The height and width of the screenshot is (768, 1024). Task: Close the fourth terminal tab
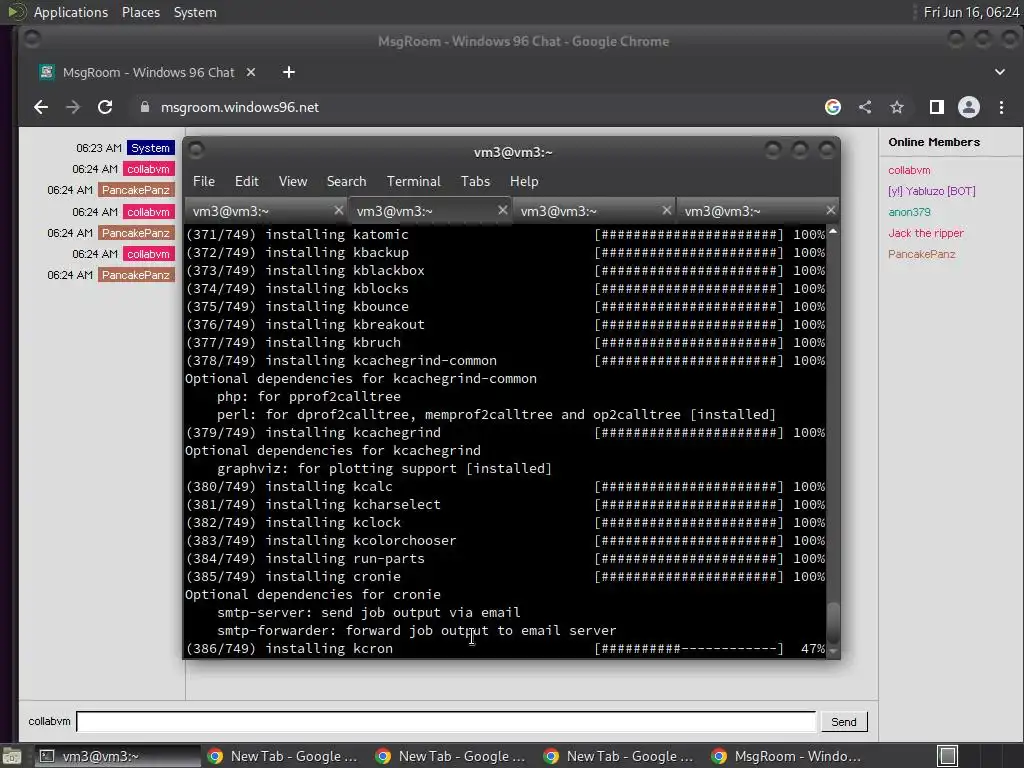830,210
